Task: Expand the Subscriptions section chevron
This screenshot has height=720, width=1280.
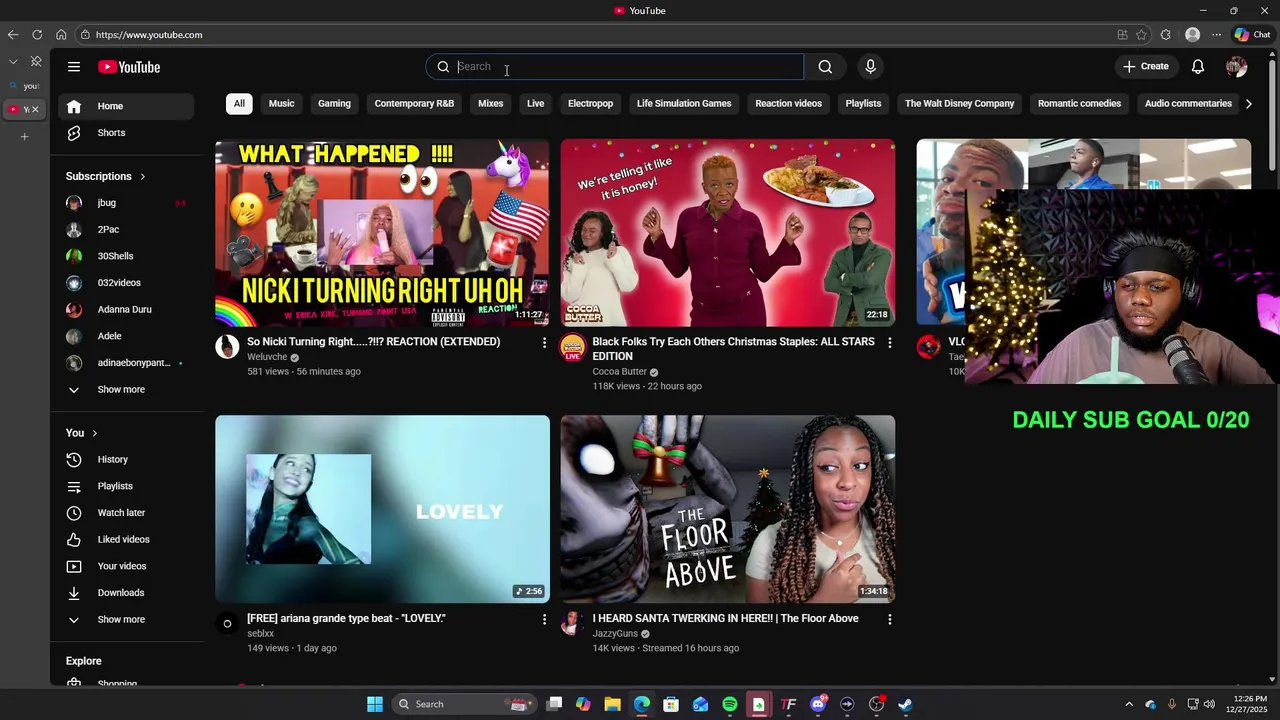Action: (143, 177)
